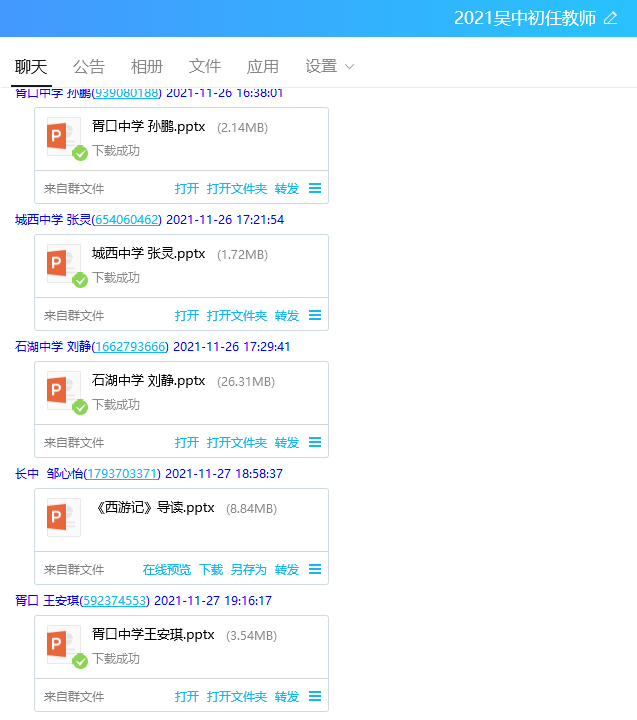
Task: Click the PowerPoint icon of 石湖中学 刘静.pptx
Action: (64, 390)
